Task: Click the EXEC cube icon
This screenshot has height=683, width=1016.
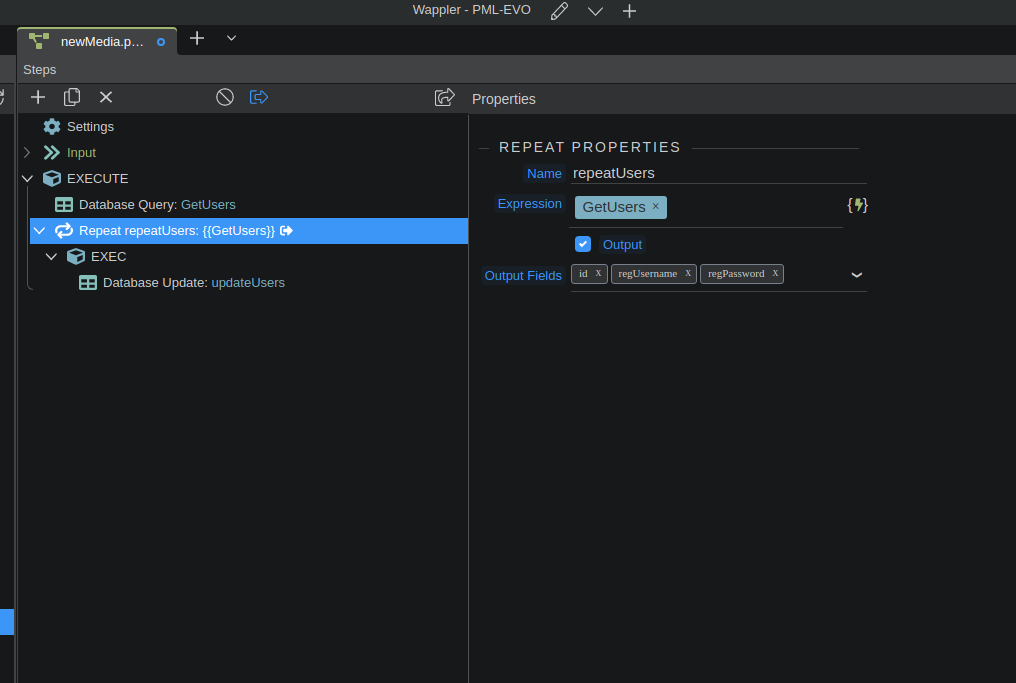Action: (x=76, y=257)
